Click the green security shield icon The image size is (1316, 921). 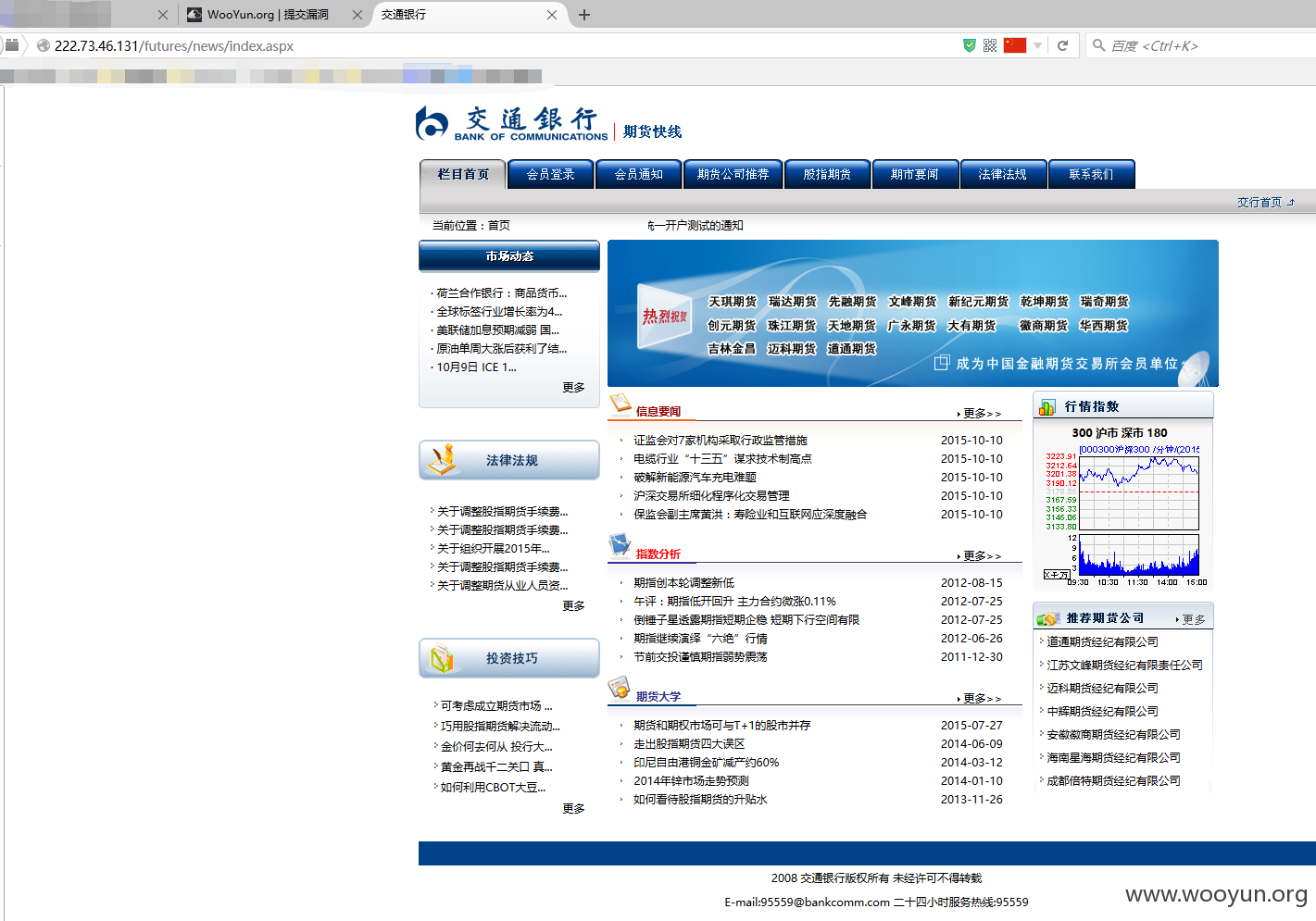(970, 45)
